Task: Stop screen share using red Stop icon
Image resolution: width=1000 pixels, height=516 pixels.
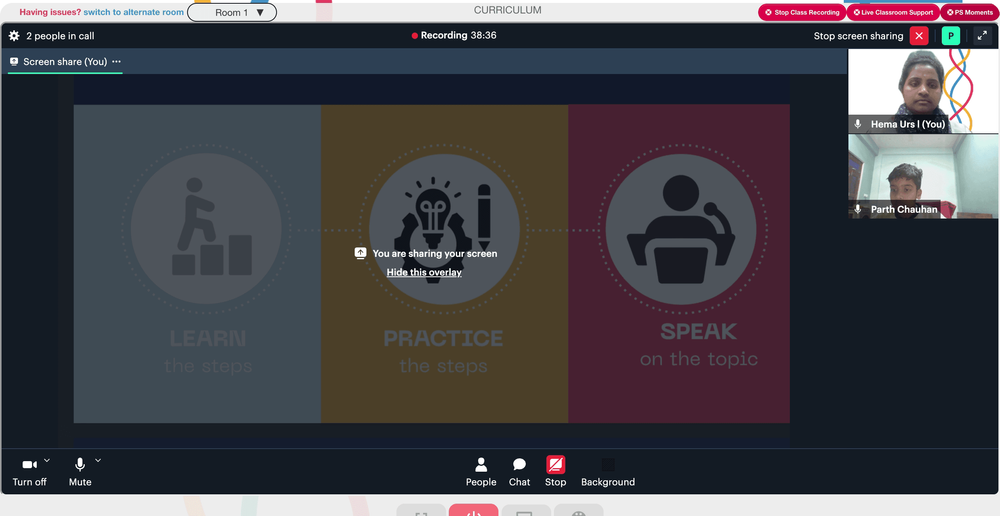Action: (555, 465)
